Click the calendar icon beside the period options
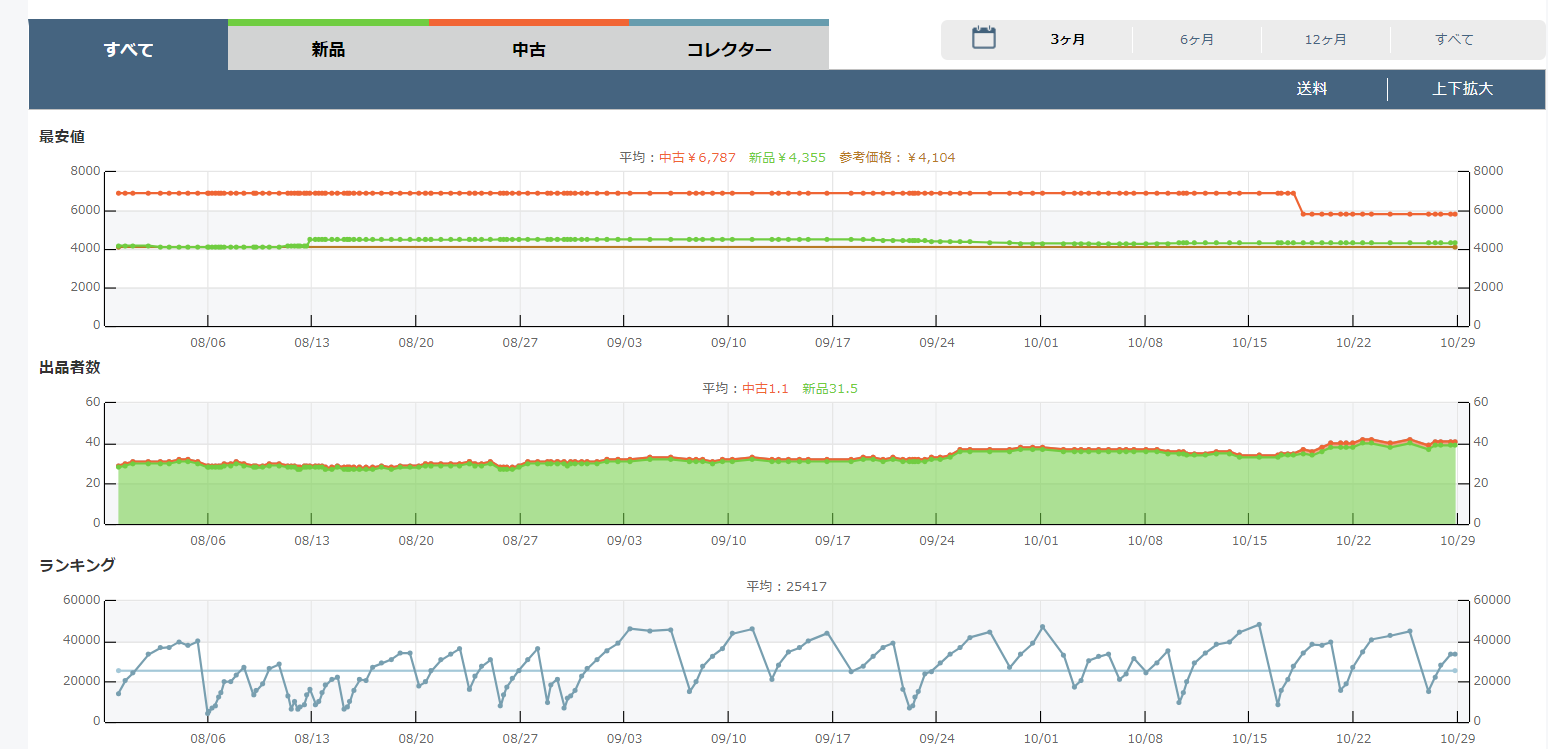 pos(984,39)
